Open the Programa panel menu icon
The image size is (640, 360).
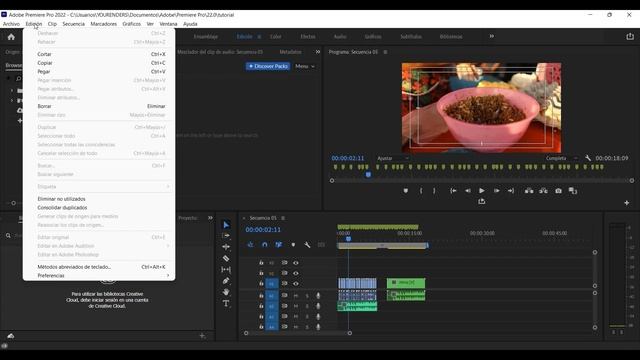click(385, 52)
